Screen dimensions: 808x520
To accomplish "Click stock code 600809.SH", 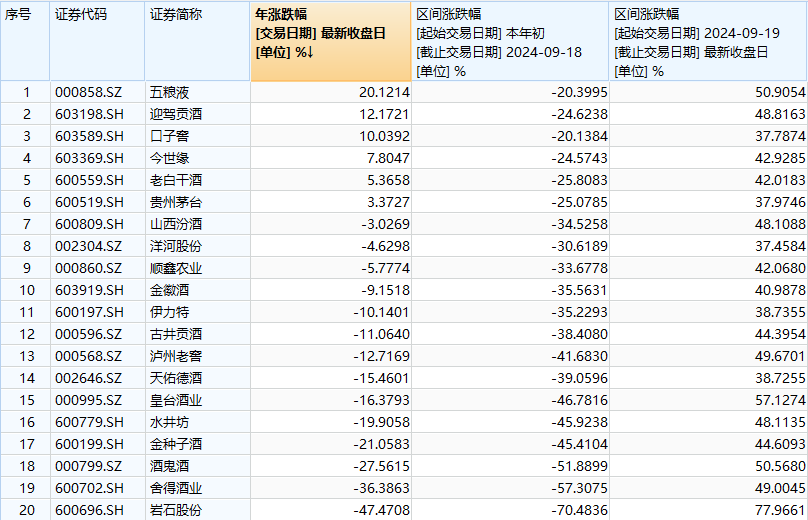I will [89, 224].
